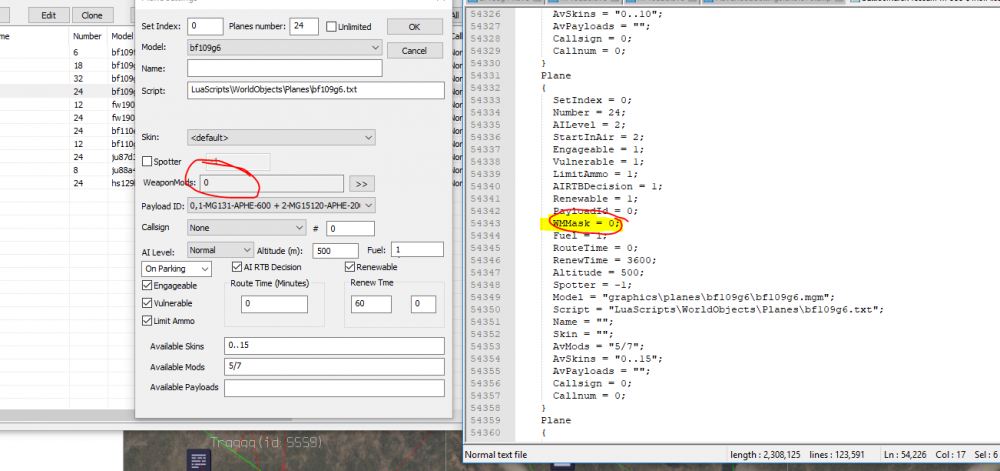This screenshot has height=471, width=1000.
Task: Enable the Spotter checkbox
Action: [x=147, y=162]
